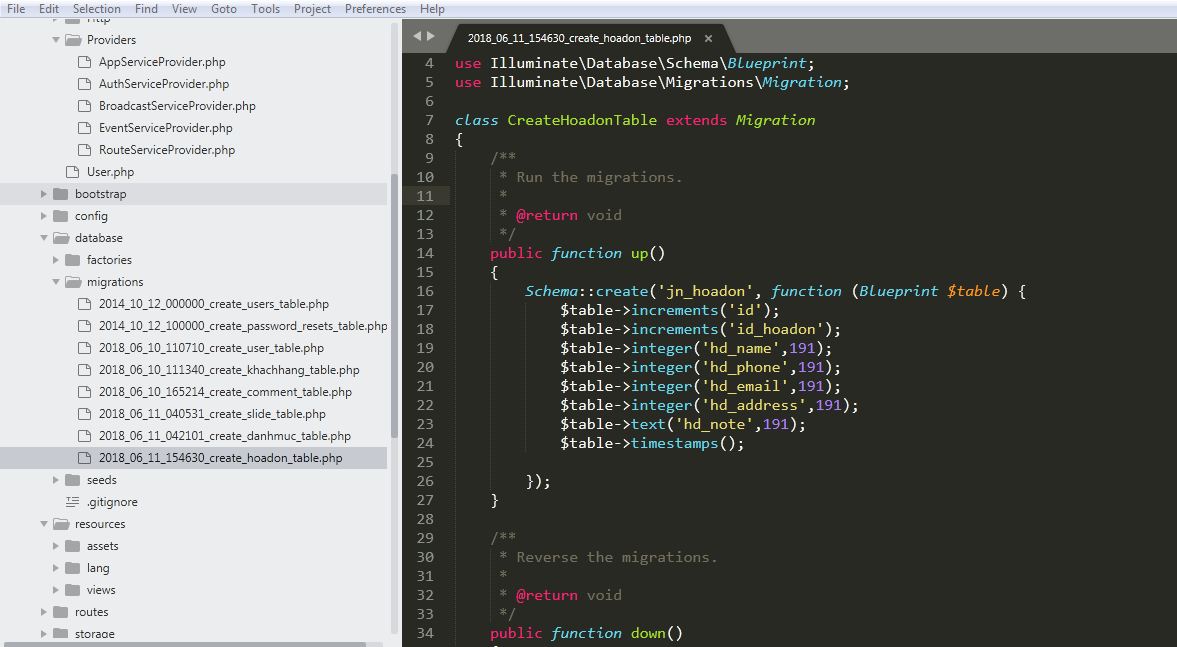Click the bootstrap folder icon
This screenshot has width=1177, height=647.
[x=61, y=194]
